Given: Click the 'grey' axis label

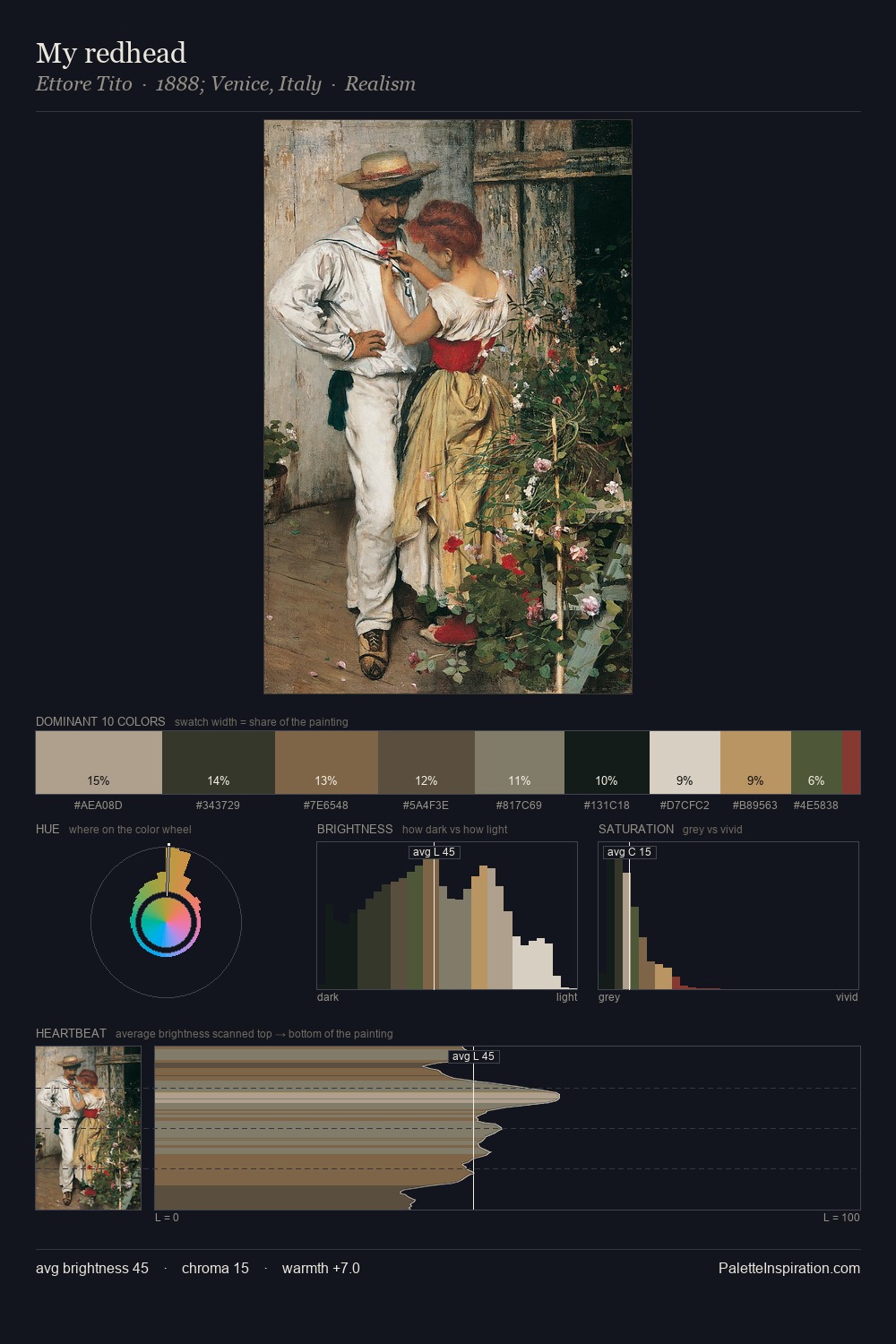Looking at the screenshot, I should pyautogui.click(x=609, y=997).
